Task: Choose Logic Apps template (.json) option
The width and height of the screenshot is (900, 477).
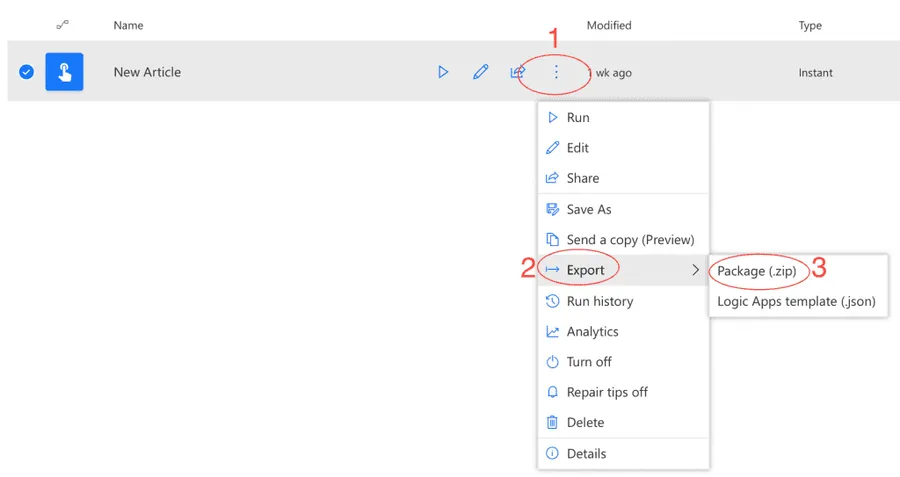Action: point(796,301)
